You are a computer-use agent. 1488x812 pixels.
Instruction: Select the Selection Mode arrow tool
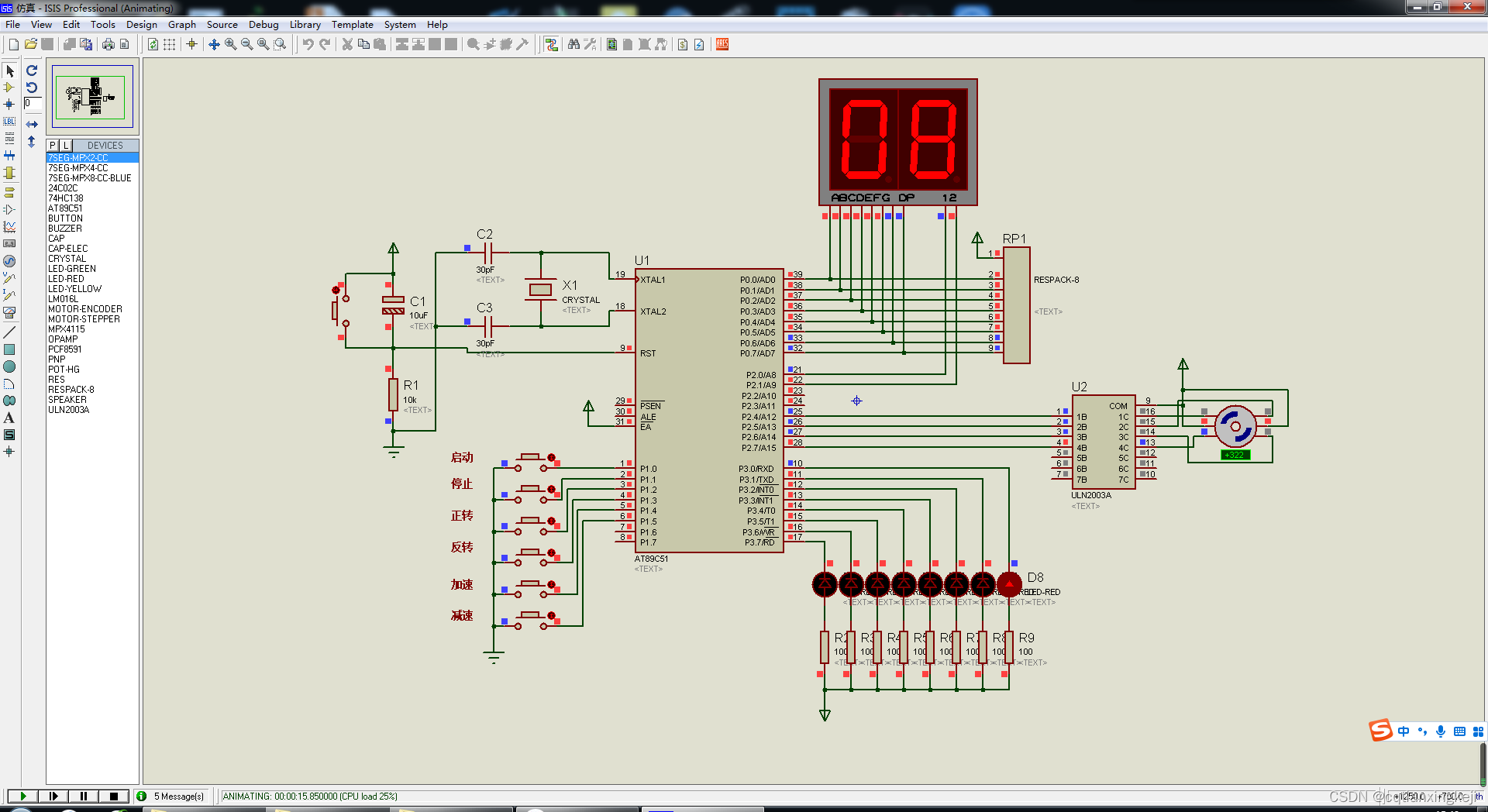point(9,71)
